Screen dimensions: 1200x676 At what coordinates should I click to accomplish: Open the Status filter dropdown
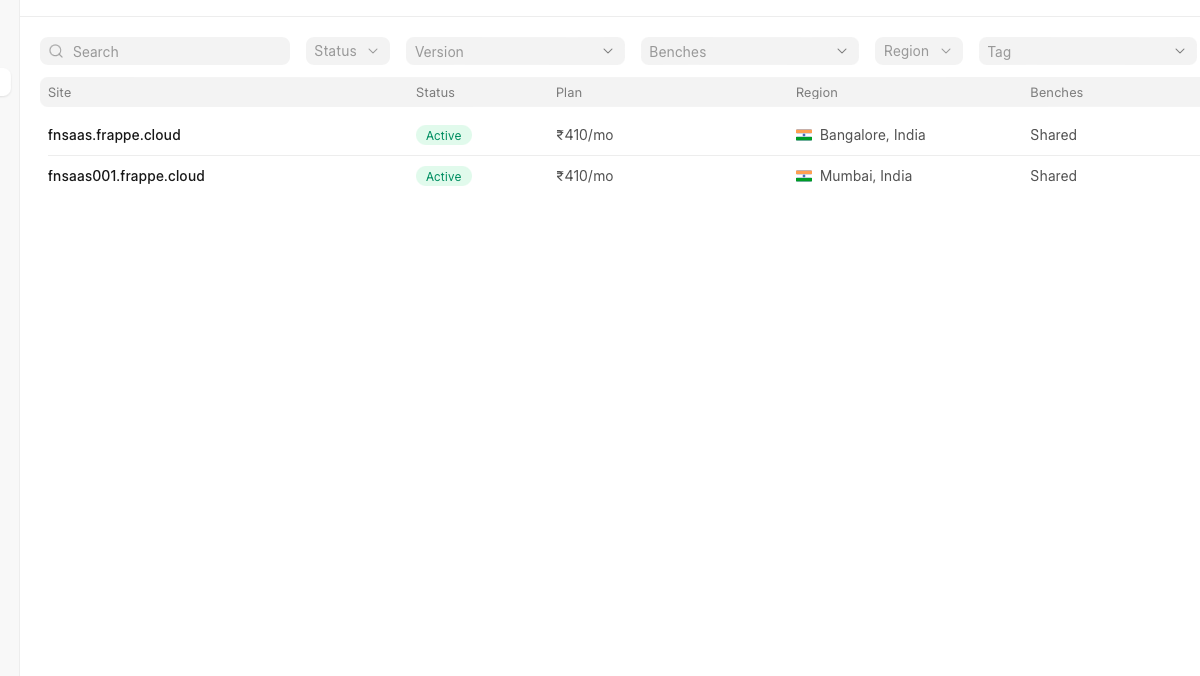click(348, 51)
